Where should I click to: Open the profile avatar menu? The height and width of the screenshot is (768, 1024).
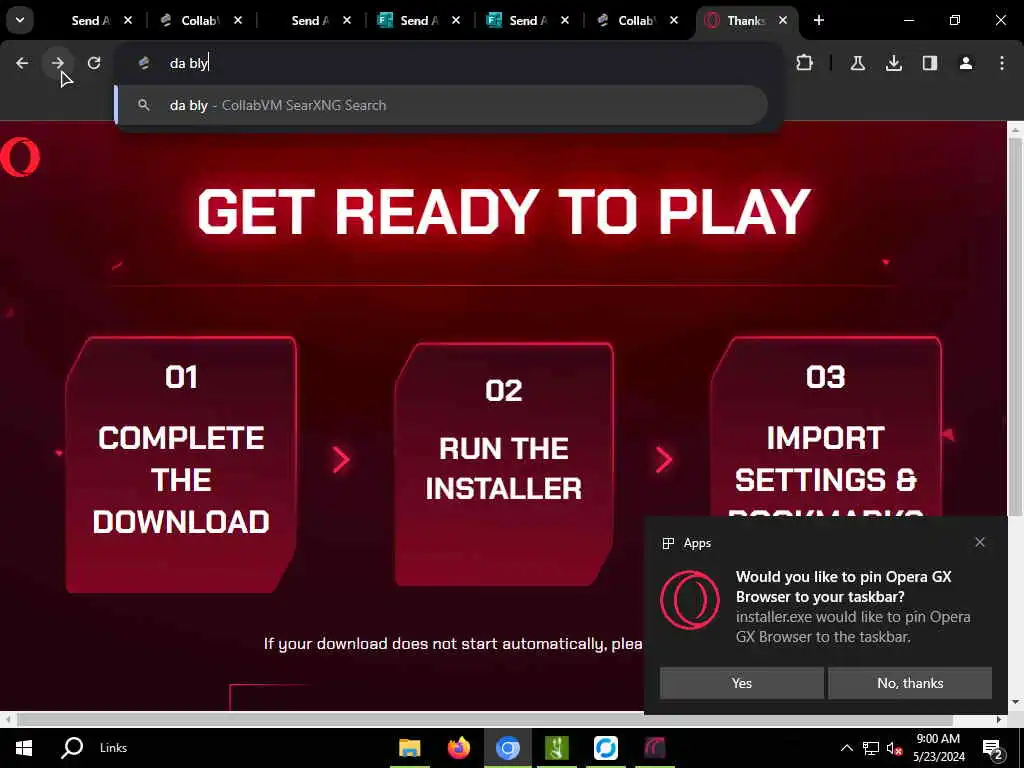click(966, 63)
